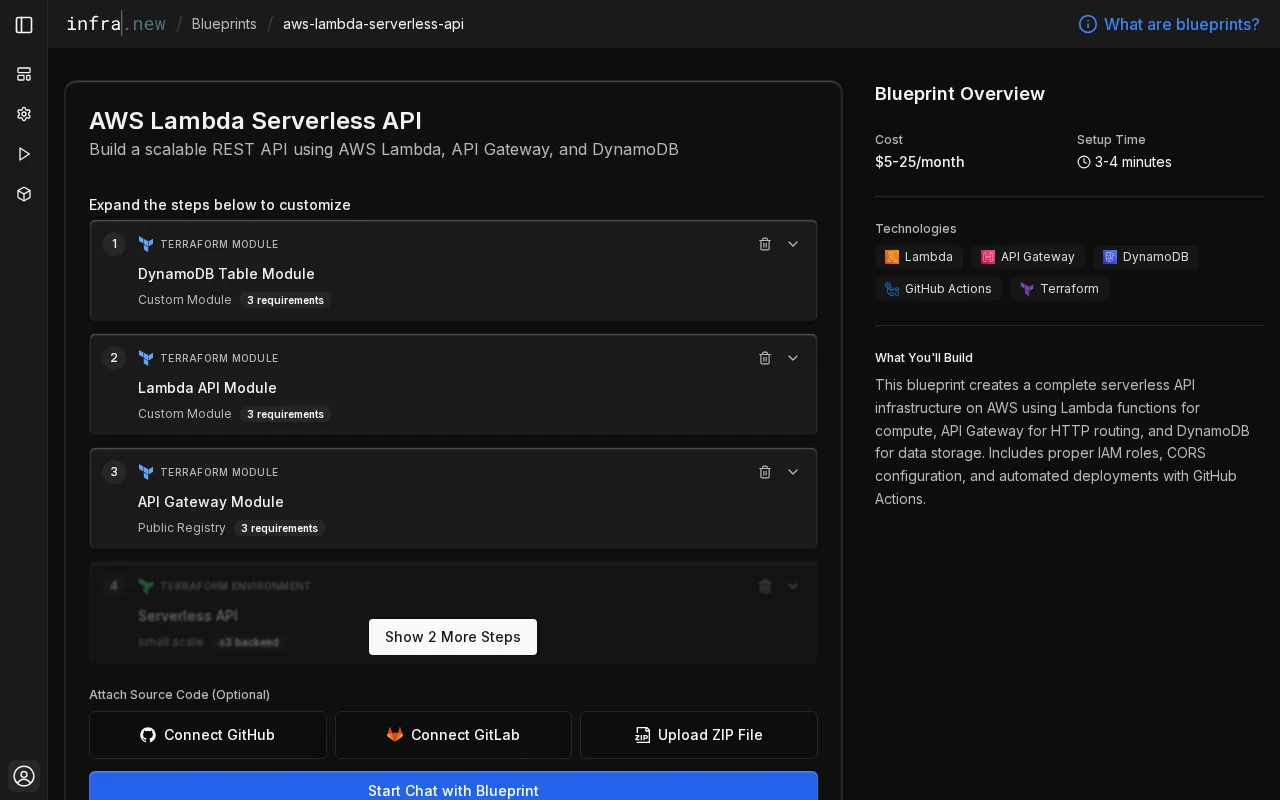Viewport: 1280px width, 800px height.
Task: Open the dashboard layout icon in sidebar
Action: (24, 74)
